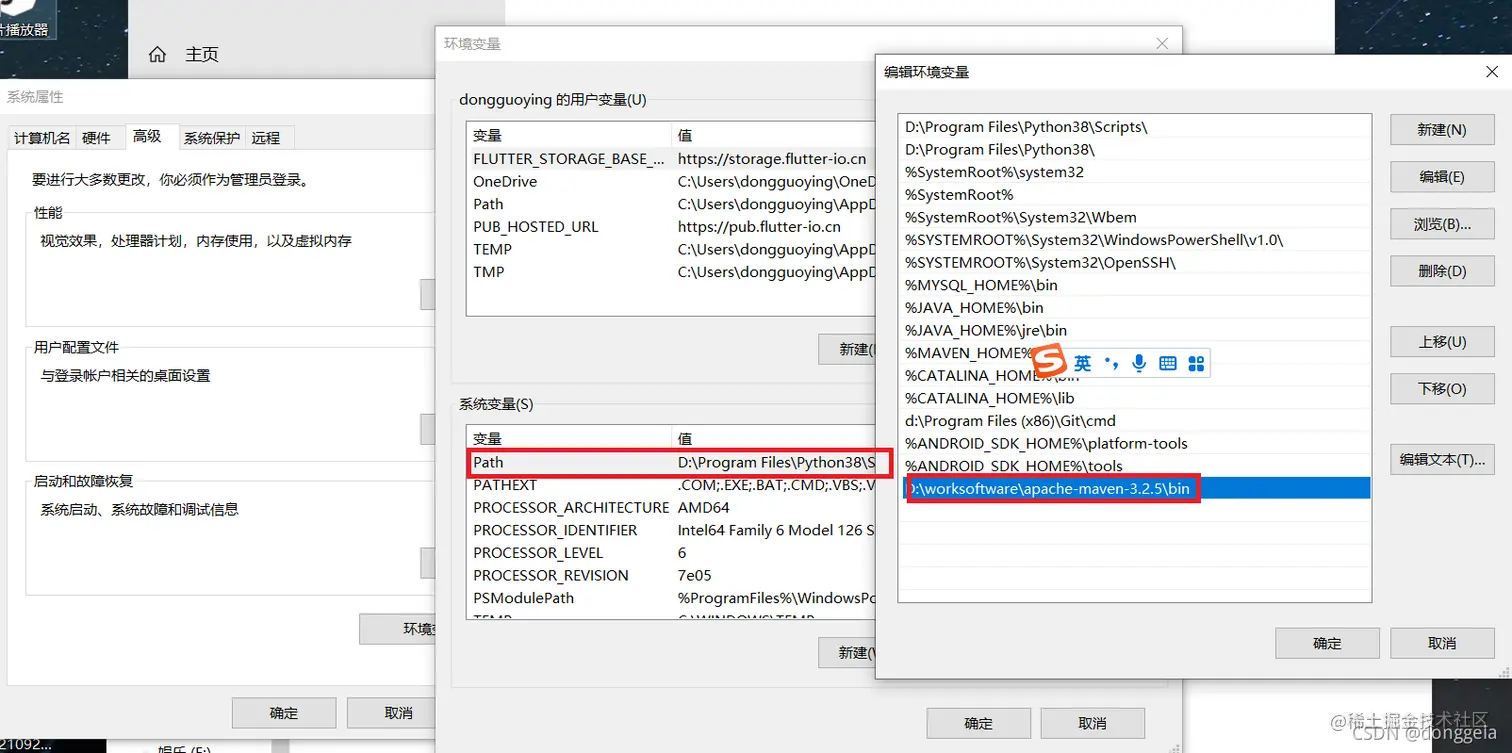Select the PSModulePath system variable
Screen dimensions: 1512x753
tap(671, 598)
